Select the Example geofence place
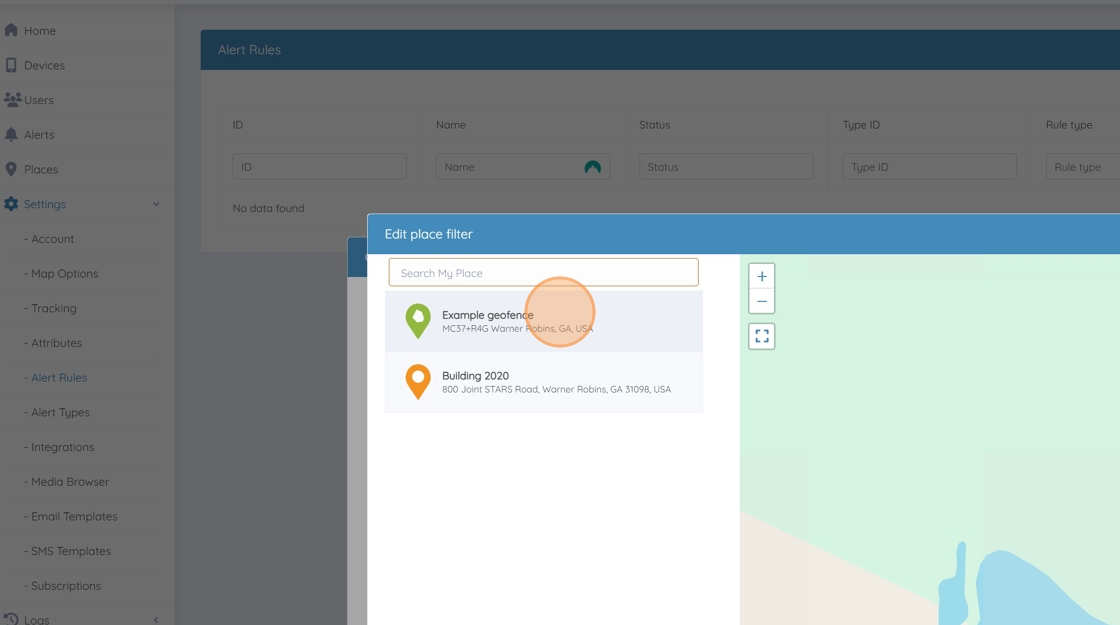 [x=544, y=321]
